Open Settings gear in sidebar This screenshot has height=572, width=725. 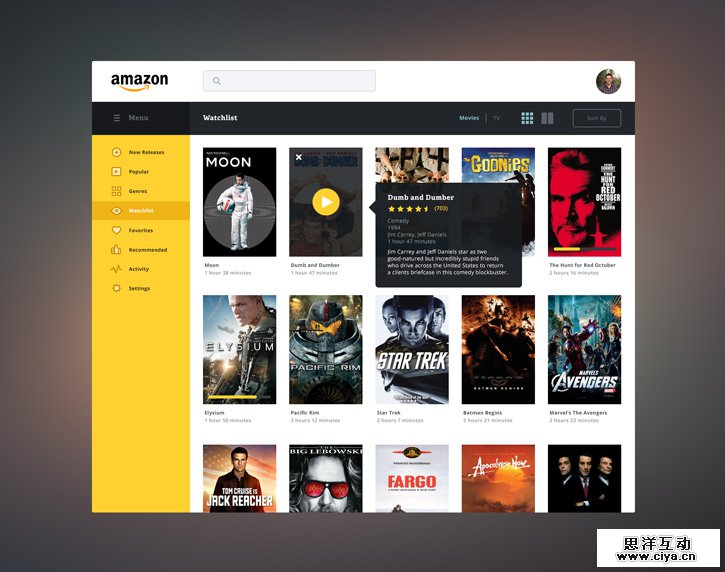pyautogui.click(x=116, y=288)
